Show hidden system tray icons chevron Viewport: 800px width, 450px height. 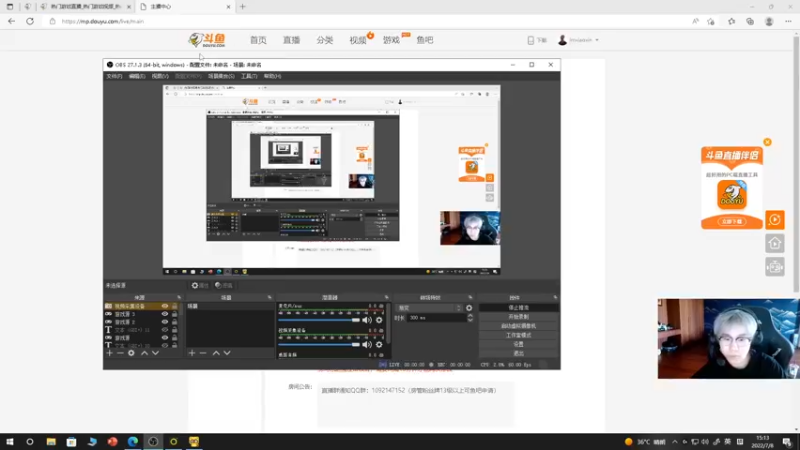click(674, 442)
